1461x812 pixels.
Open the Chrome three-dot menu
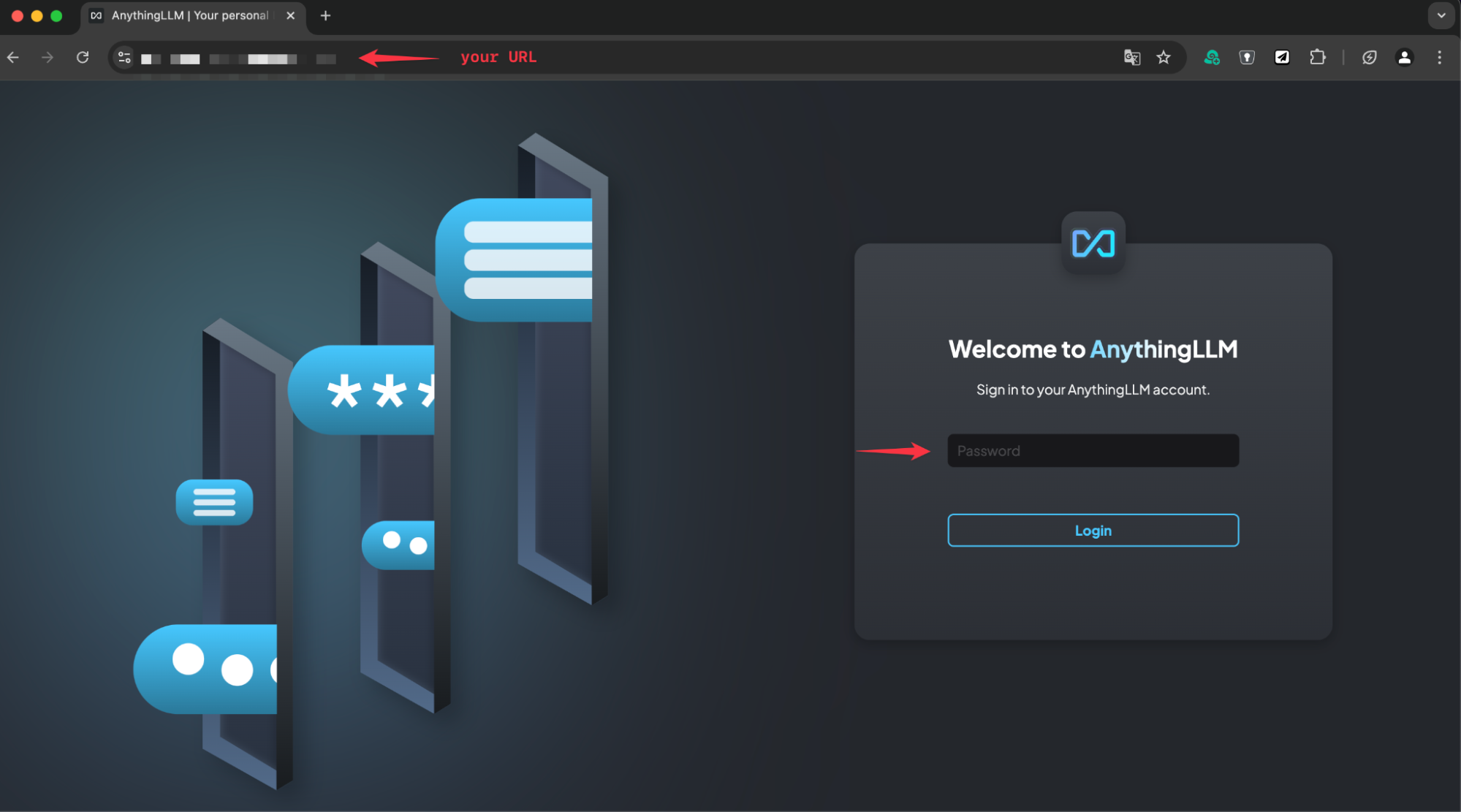coord(1439,57)
